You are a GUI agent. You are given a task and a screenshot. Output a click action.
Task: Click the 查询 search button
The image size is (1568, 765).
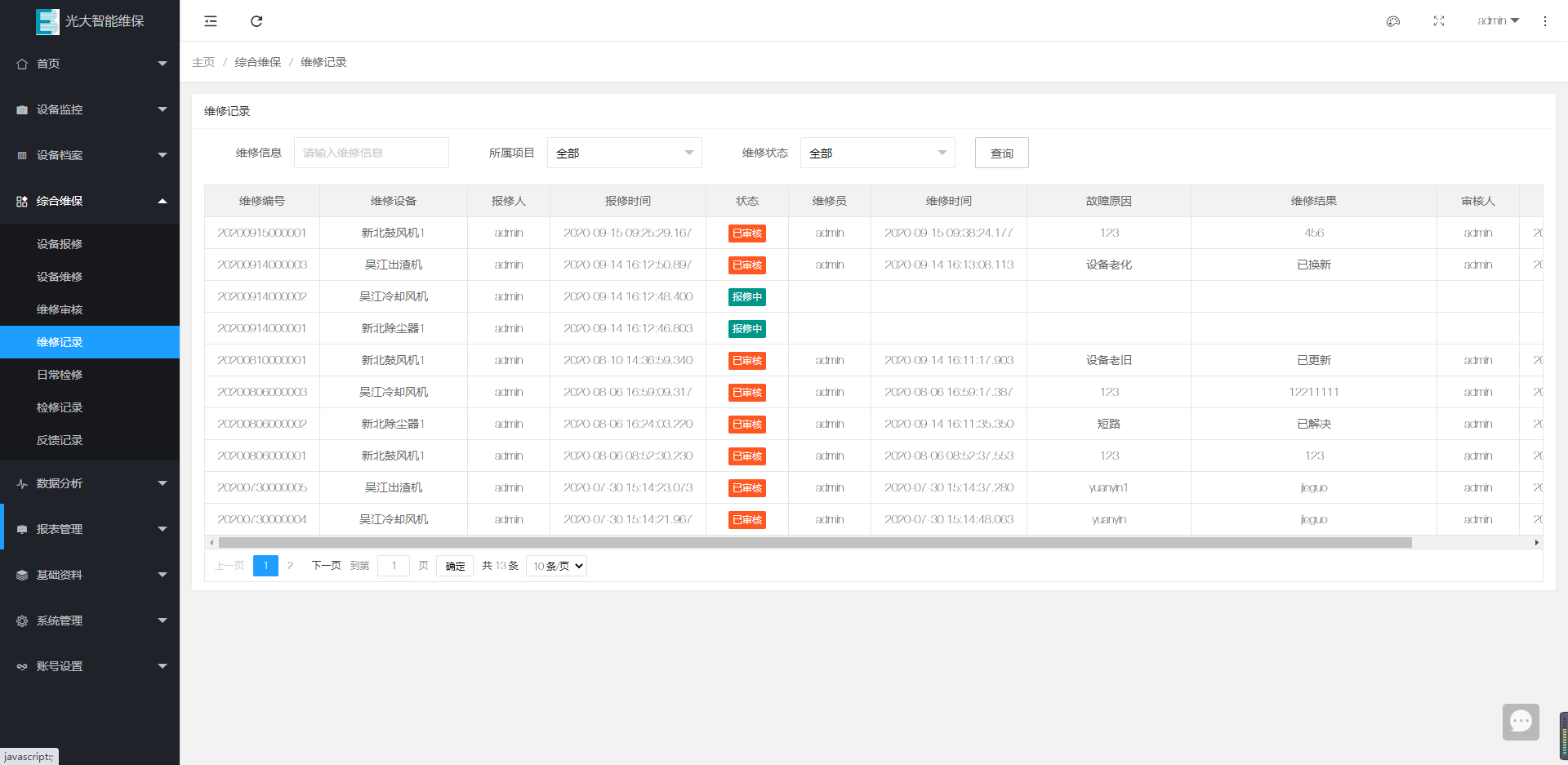(x=1002, y=153)
